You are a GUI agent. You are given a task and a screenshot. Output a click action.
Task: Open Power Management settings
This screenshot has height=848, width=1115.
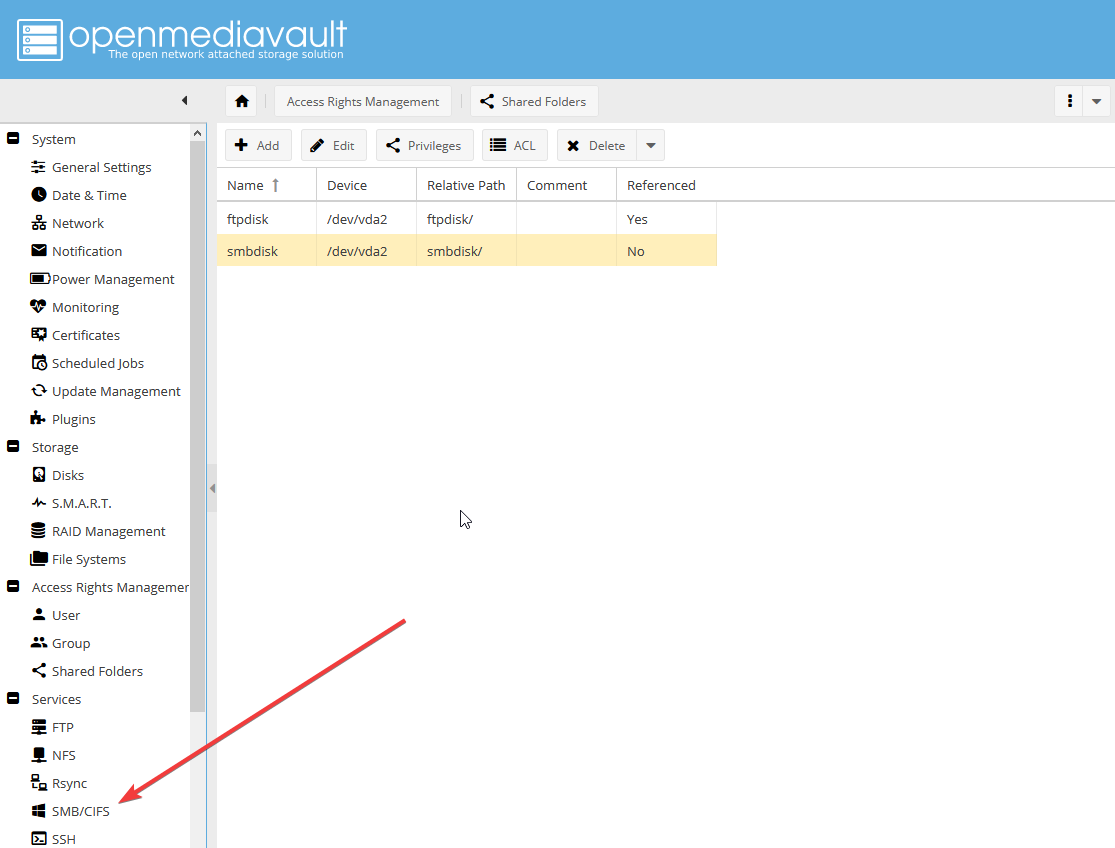(x=112, y=279)
